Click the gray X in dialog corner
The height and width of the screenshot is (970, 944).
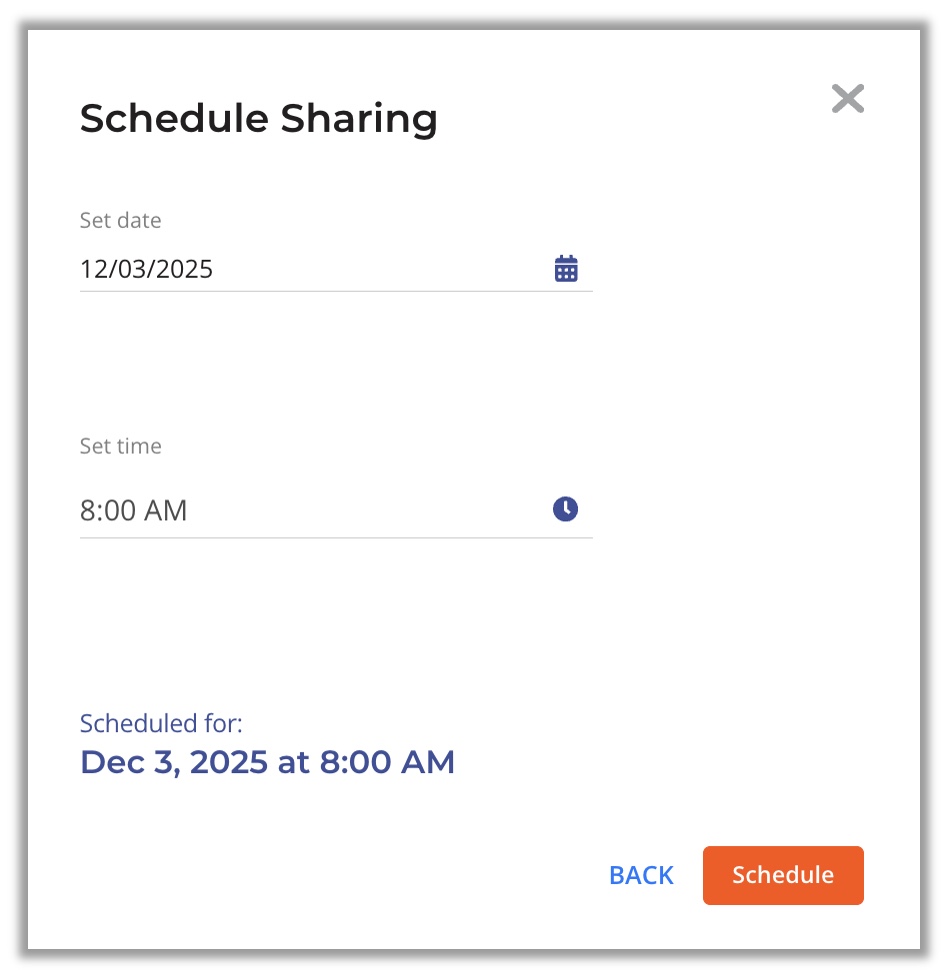847,99
